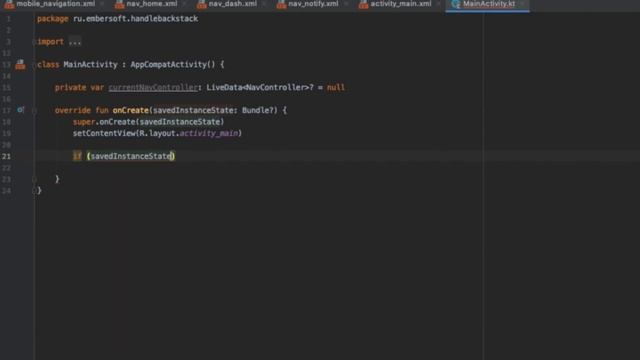Viewport: 640px width, 360px height.
Task: Click savedInstanceState inside the if statement
Action: 131,156
